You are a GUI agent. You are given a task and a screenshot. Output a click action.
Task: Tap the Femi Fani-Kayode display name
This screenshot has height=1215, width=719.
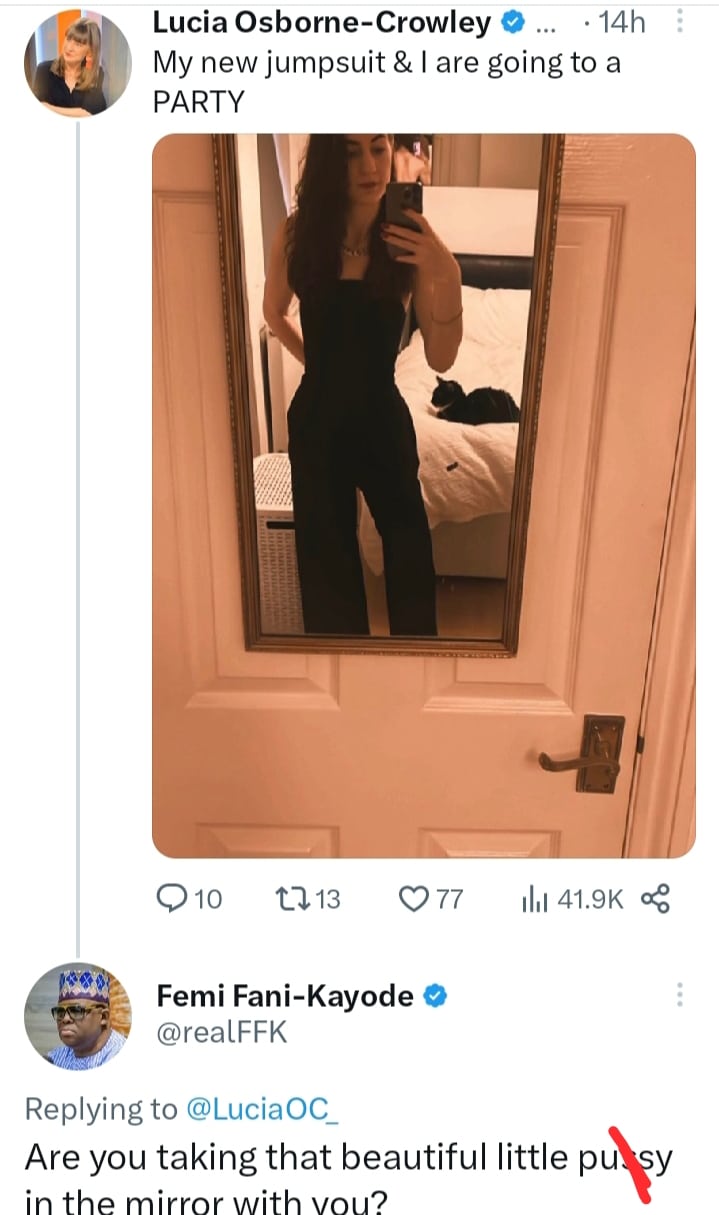tap(285, 996)
